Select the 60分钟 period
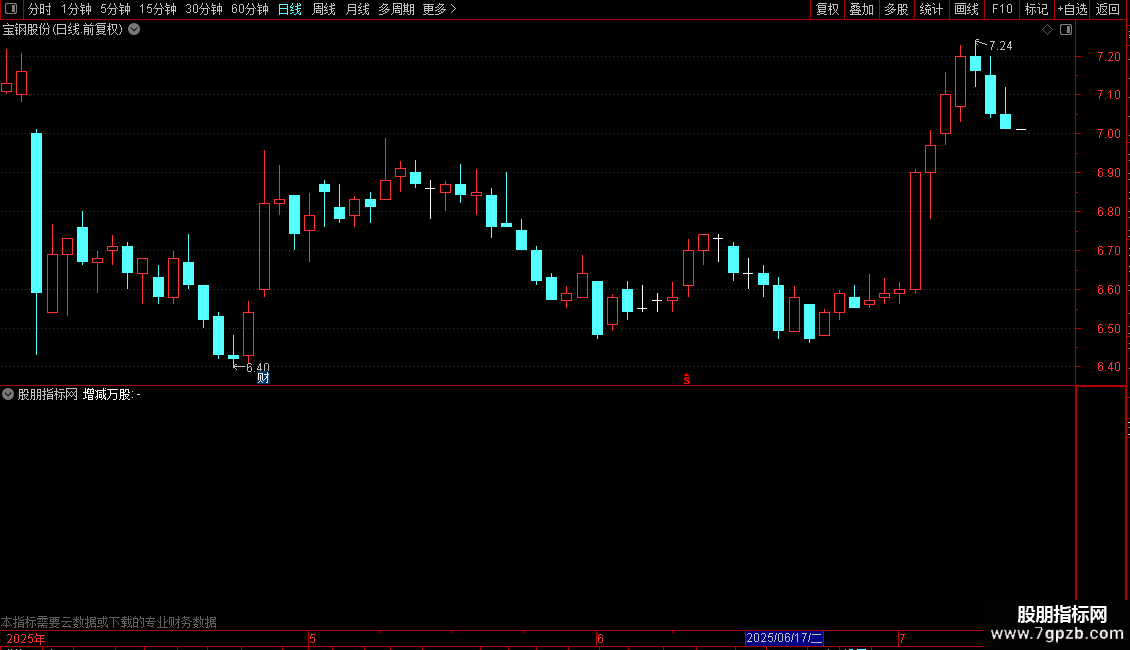1130x650 pixels. coord(250,9)
